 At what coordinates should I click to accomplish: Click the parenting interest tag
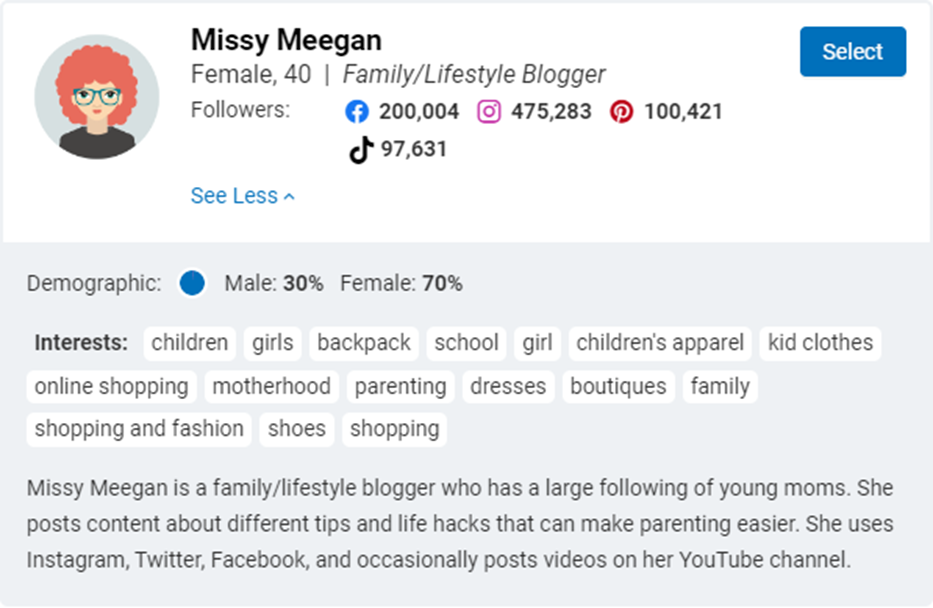tap(400, 387)
